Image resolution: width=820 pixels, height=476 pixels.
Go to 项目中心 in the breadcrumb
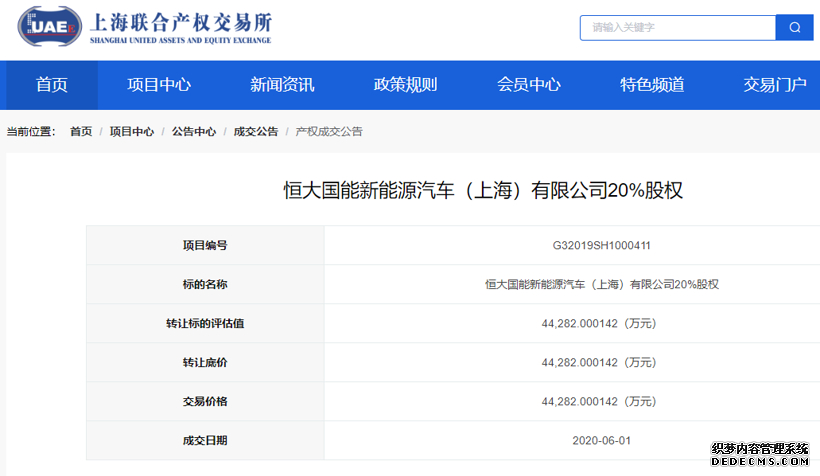pos(132,131)
